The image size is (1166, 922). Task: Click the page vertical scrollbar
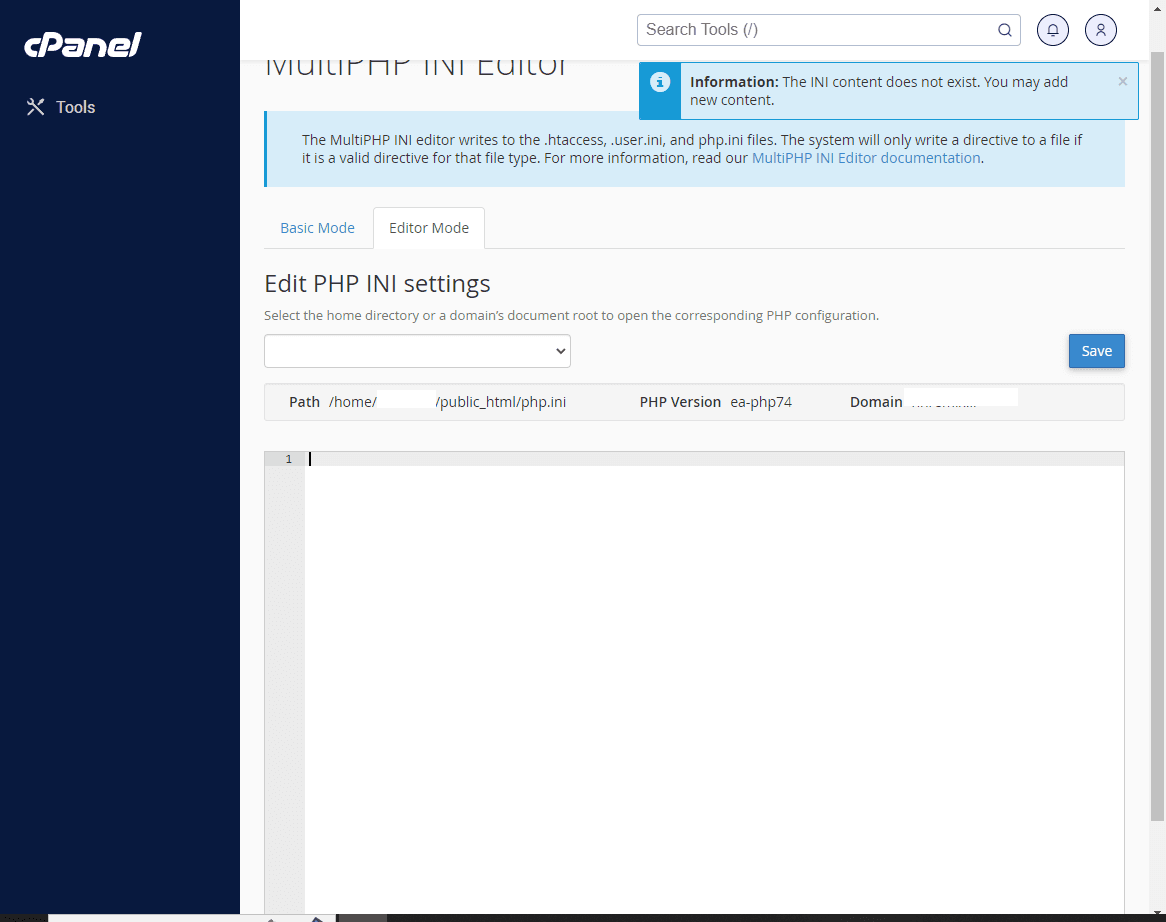pyautogui.click(x=1157, y=436)
